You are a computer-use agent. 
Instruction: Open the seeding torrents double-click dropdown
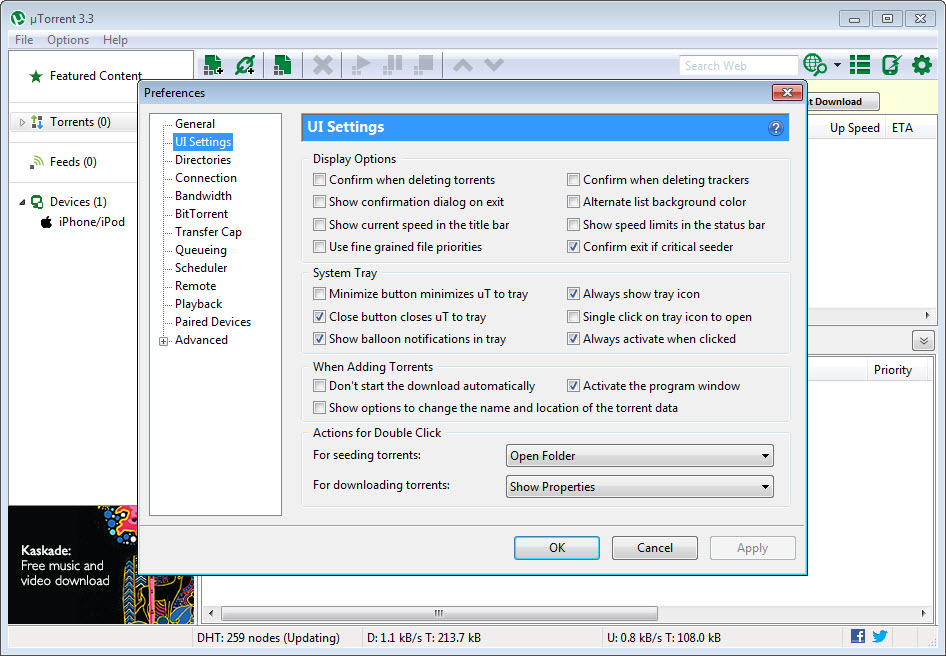tap(640, 456)
